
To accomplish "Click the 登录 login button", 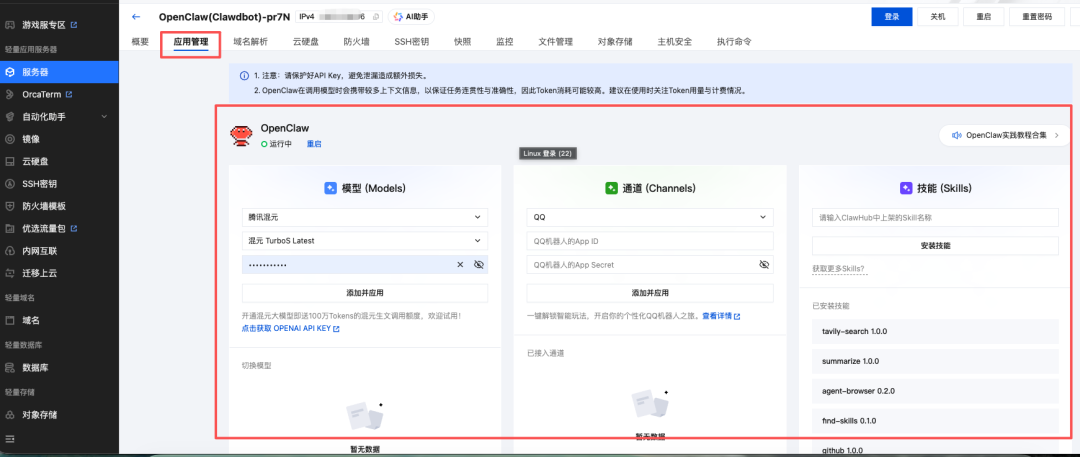I will pos(891,17).
